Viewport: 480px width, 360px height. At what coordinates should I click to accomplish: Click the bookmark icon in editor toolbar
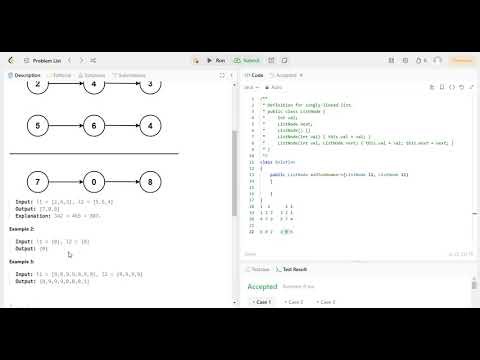tap(442, 87)
